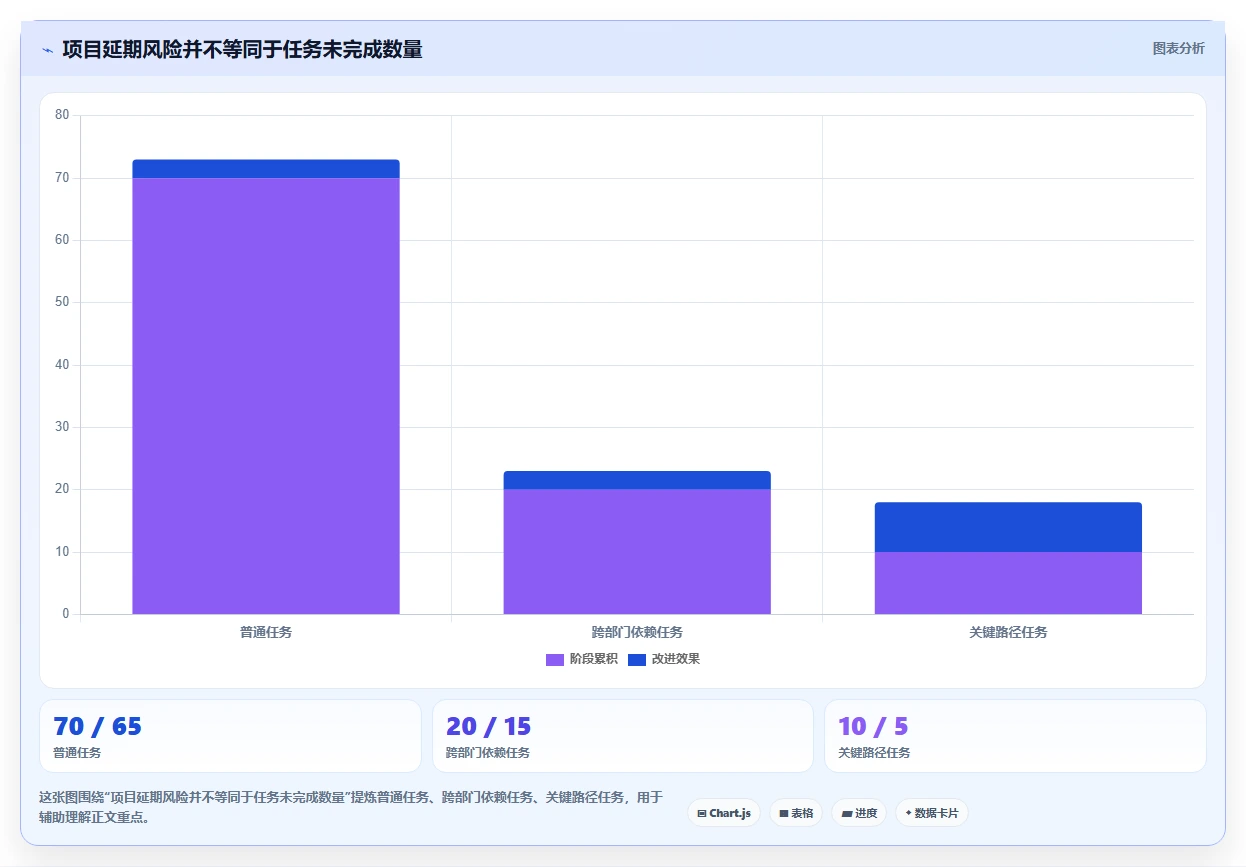1246x867 pixels.
Task: Select the Chart.js tag chip
Action: 724,813
